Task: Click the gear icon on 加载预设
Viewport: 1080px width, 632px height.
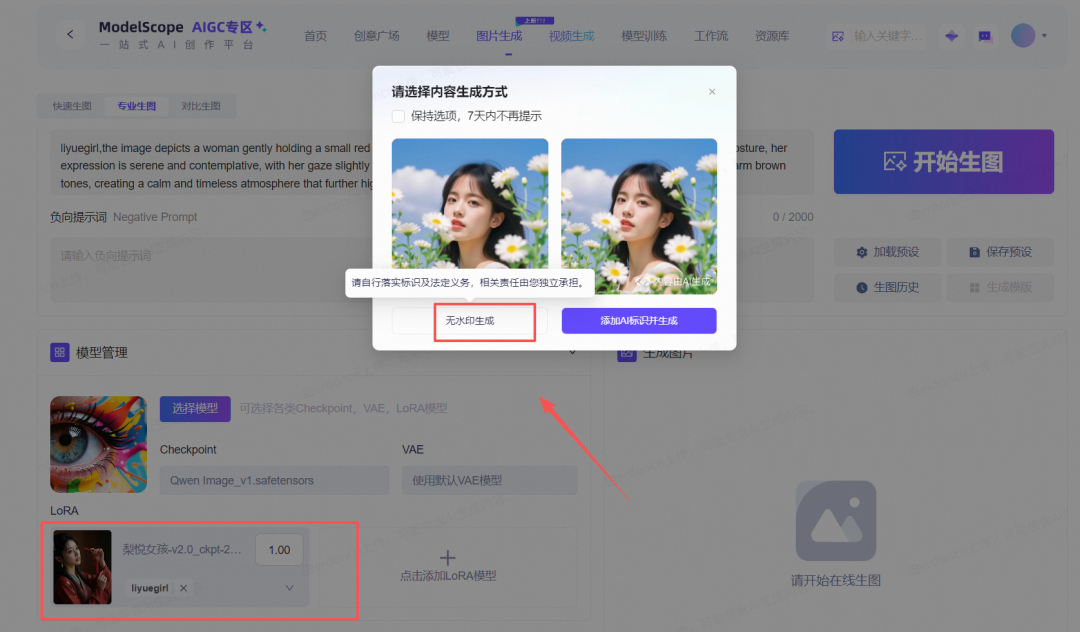Action: tap(862, 252)
